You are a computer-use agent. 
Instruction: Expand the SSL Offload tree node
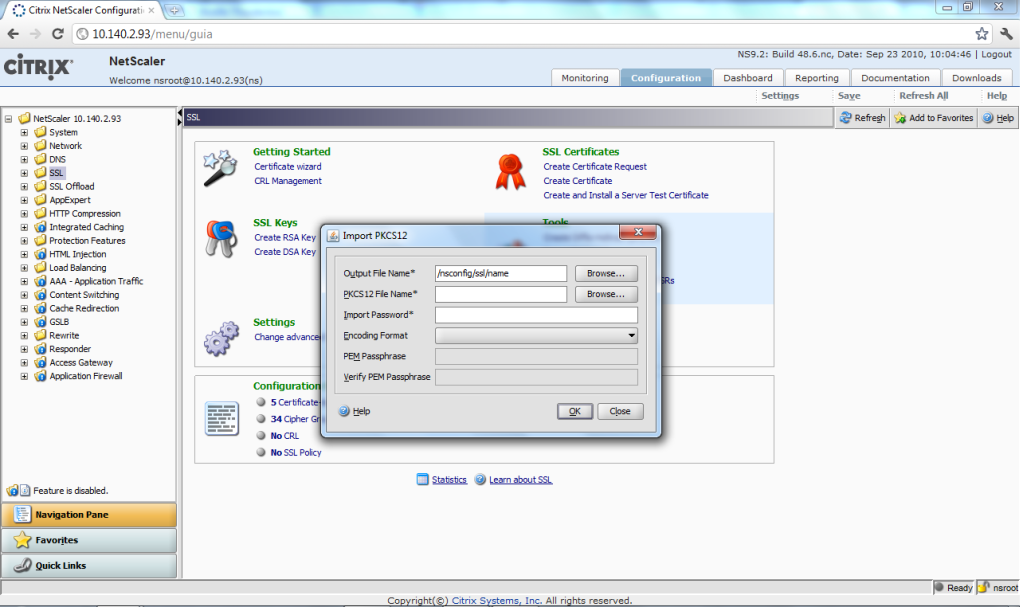click(24, 187)
